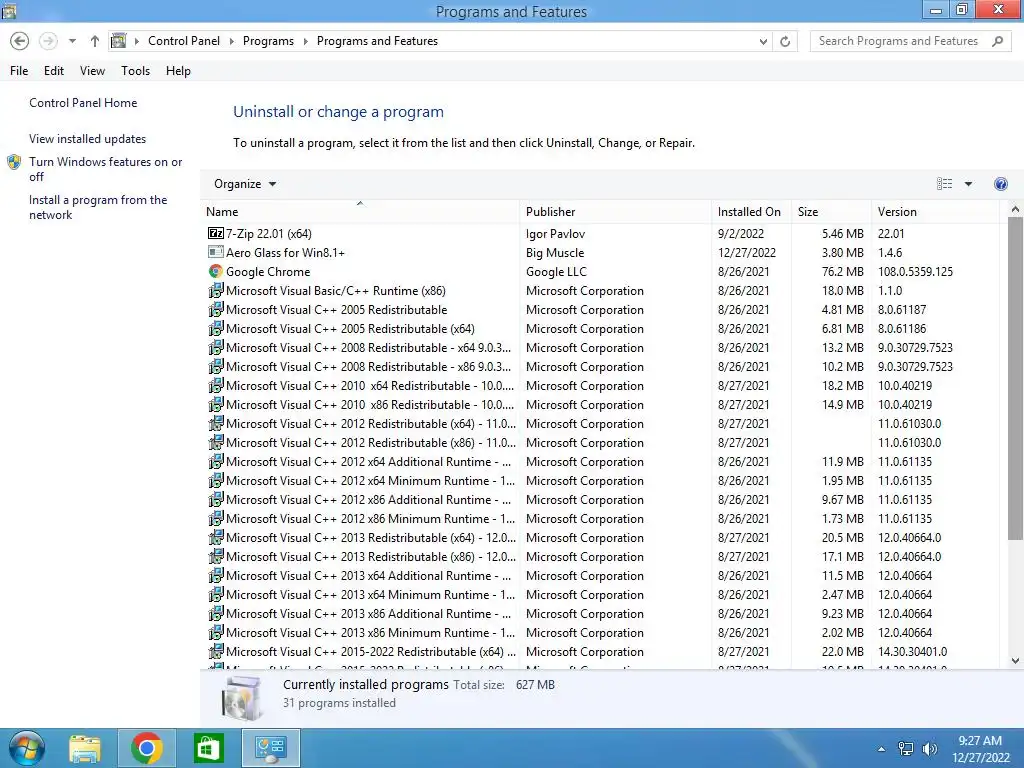Open Turn Windows features on or off

coord(105,169)
